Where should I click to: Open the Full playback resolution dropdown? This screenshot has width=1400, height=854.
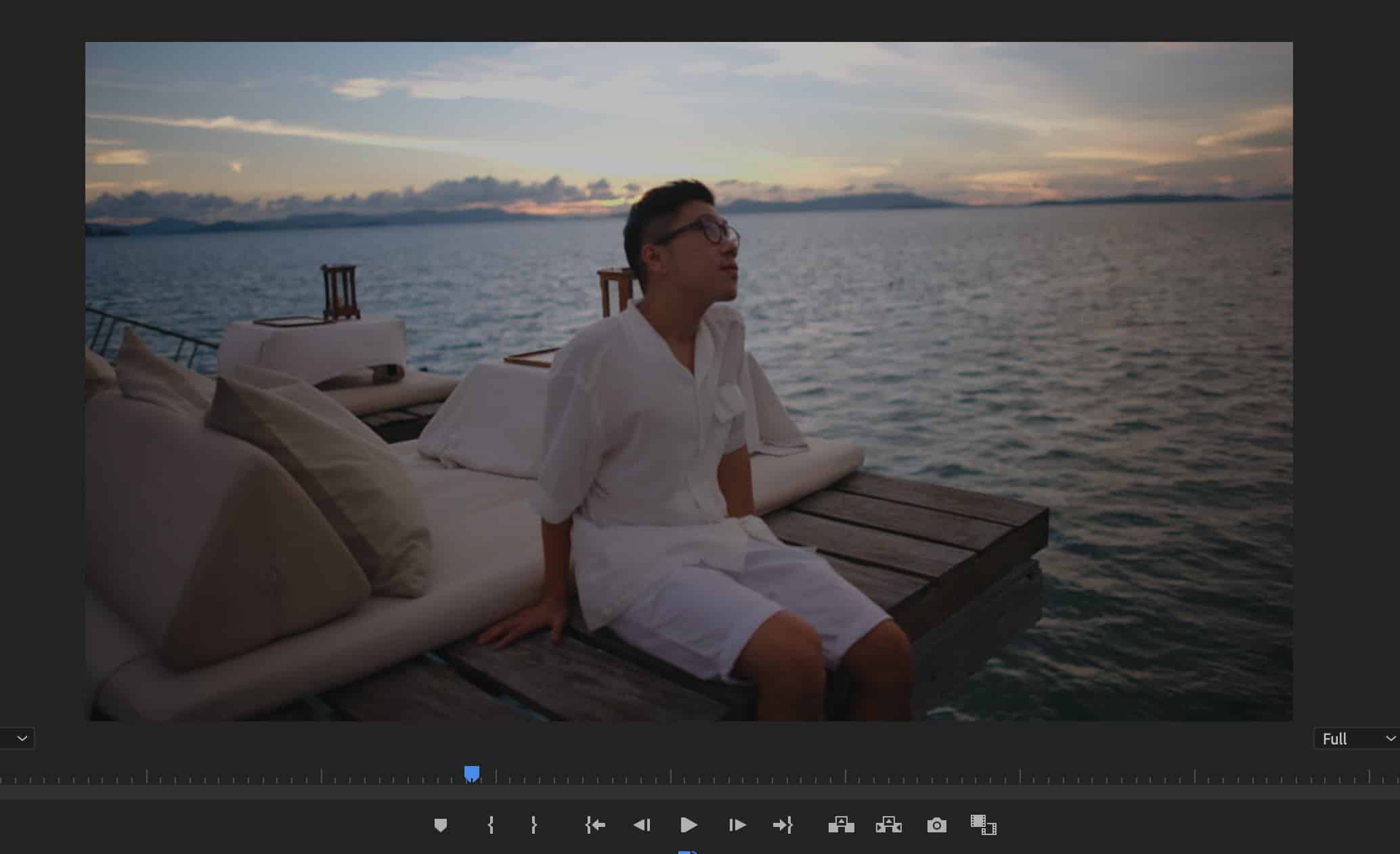click(x=1357, y=738)
